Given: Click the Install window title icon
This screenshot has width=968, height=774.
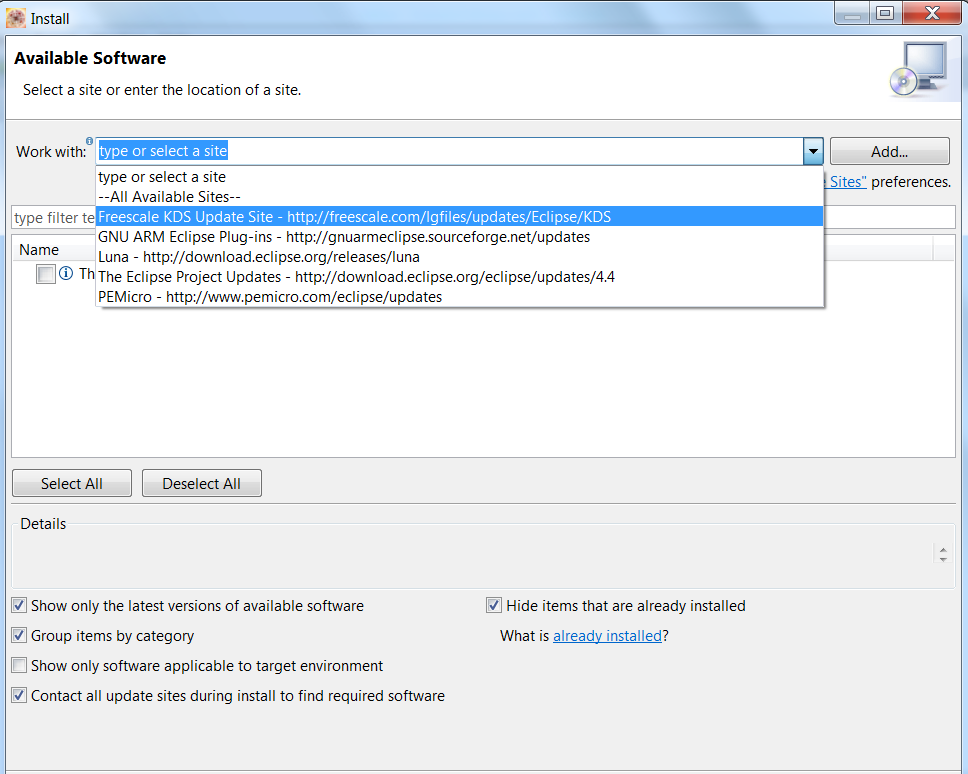Looking at the screenshot, I should (x=16, y=19).
